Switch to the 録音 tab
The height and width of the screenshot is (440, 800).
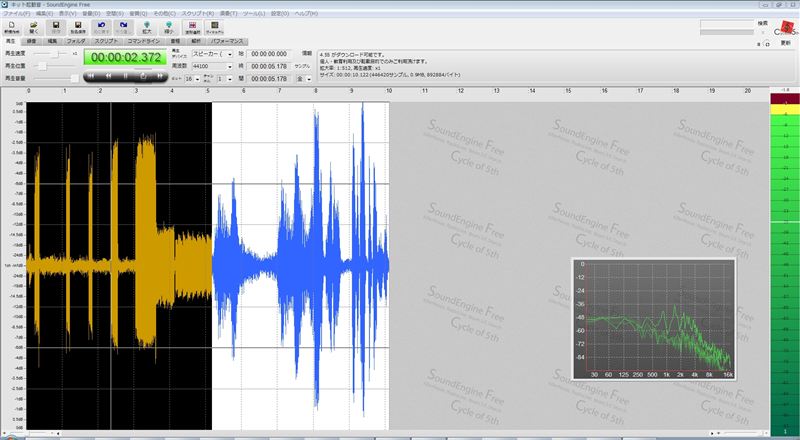(31, 41)
